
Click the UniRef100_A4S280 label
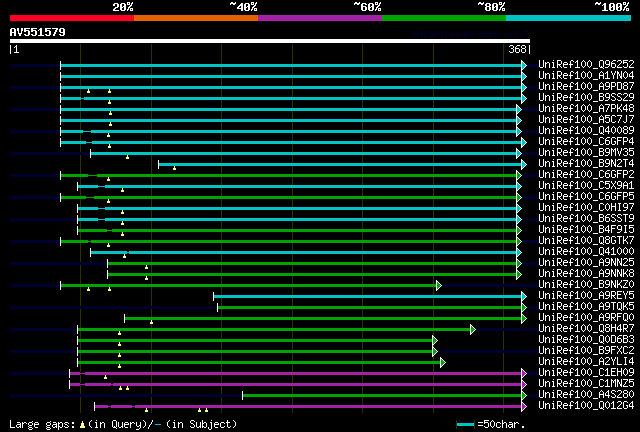[586, 395]
